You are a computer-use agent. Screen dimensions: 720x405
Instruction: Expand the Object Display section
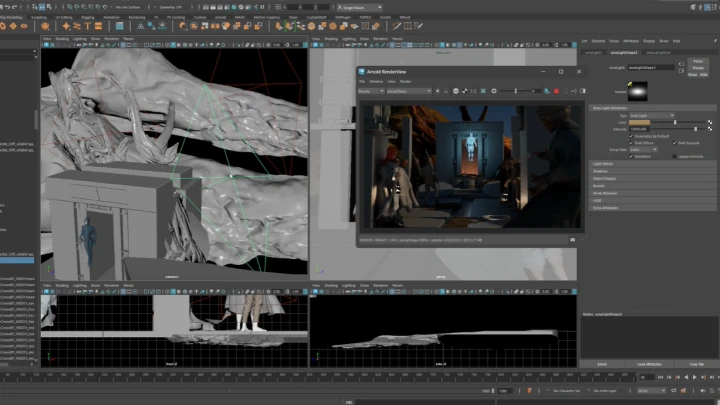652,179
